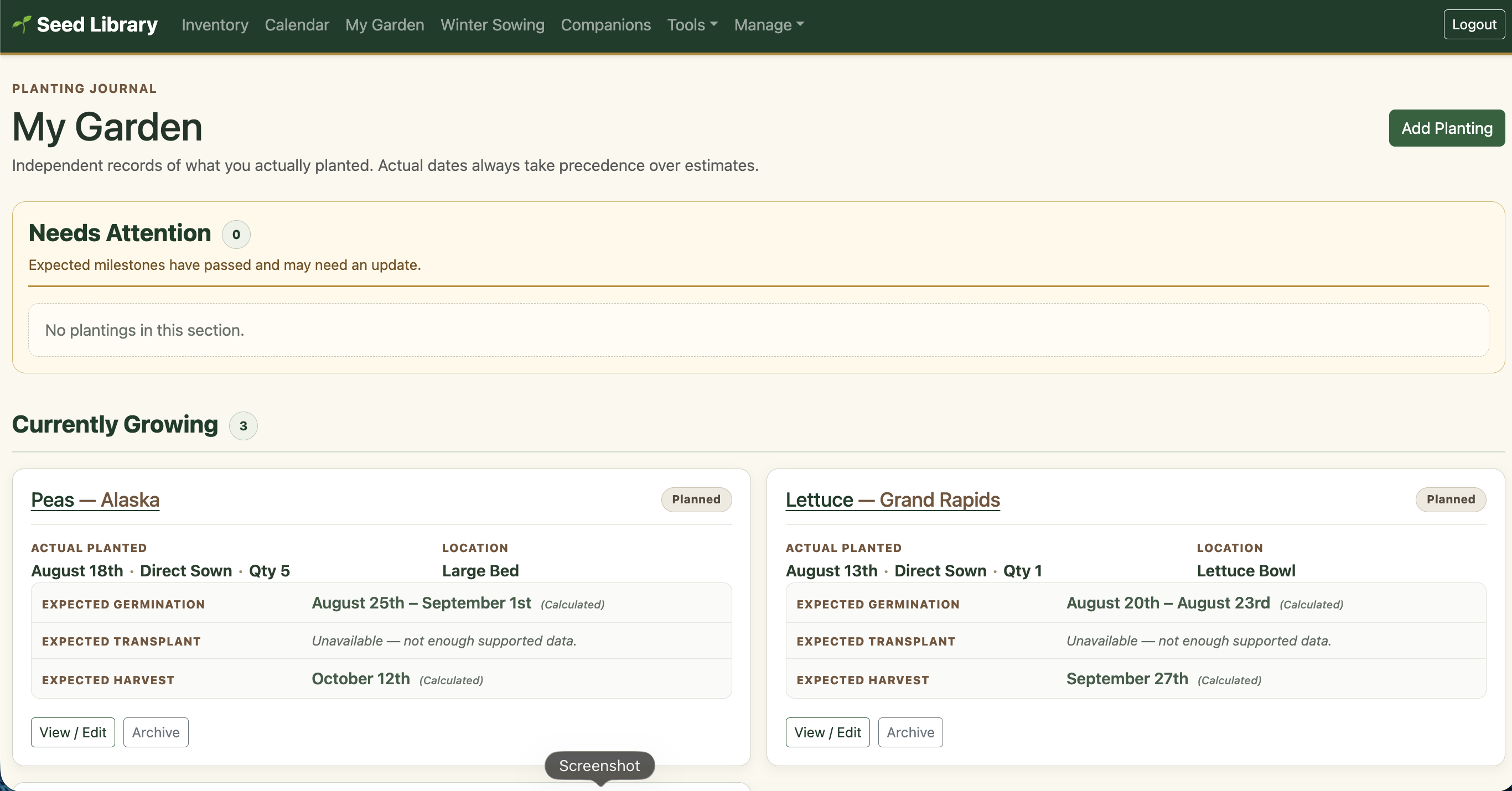The width and height of the screenshot is (1512, 791).
Task: Open Winter Sowing page
Action: click(492, 25)
